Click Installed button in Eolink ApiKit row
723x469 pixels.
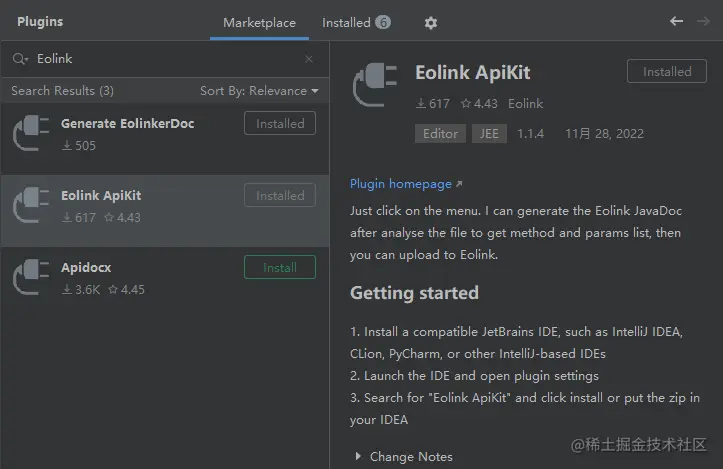[280, 195]
